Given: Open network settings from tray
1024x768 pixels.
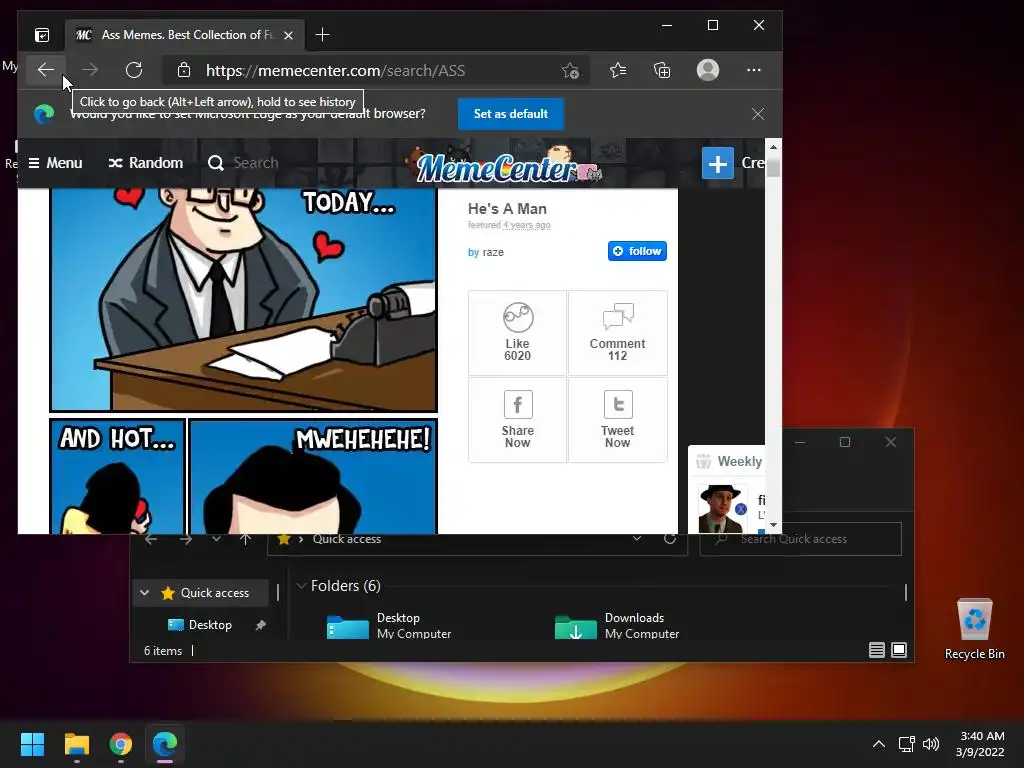Looking at the screenshot, I should click(x=906, y=744).
